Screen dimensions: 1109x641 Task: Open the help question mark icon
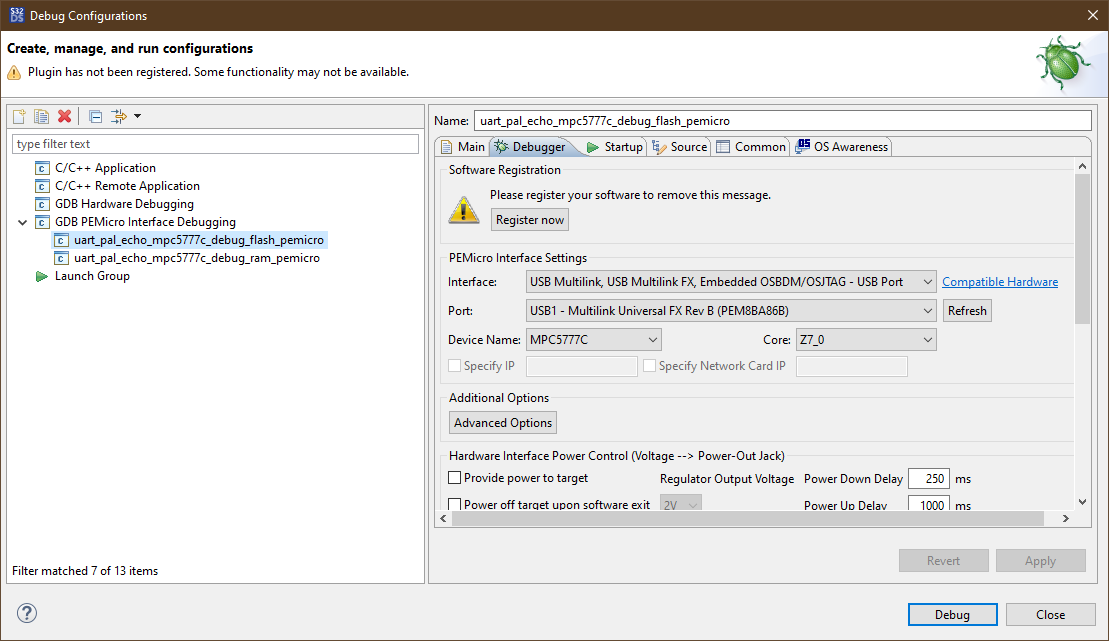27,613
